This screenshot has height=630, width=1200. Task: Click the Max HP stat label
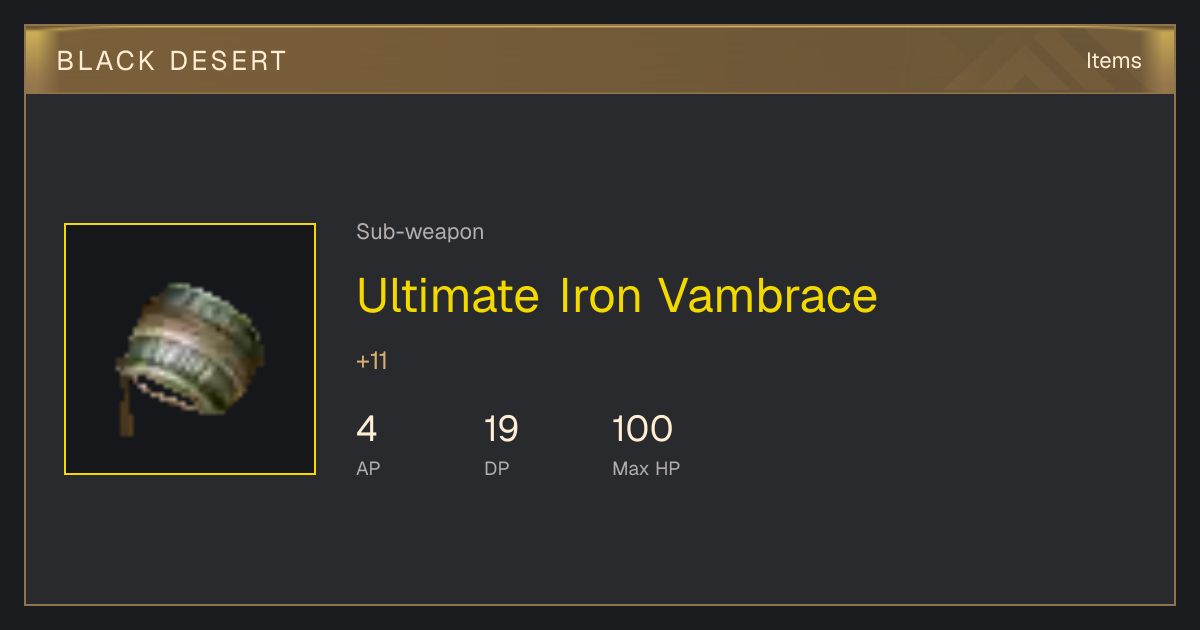pos(646,468)
